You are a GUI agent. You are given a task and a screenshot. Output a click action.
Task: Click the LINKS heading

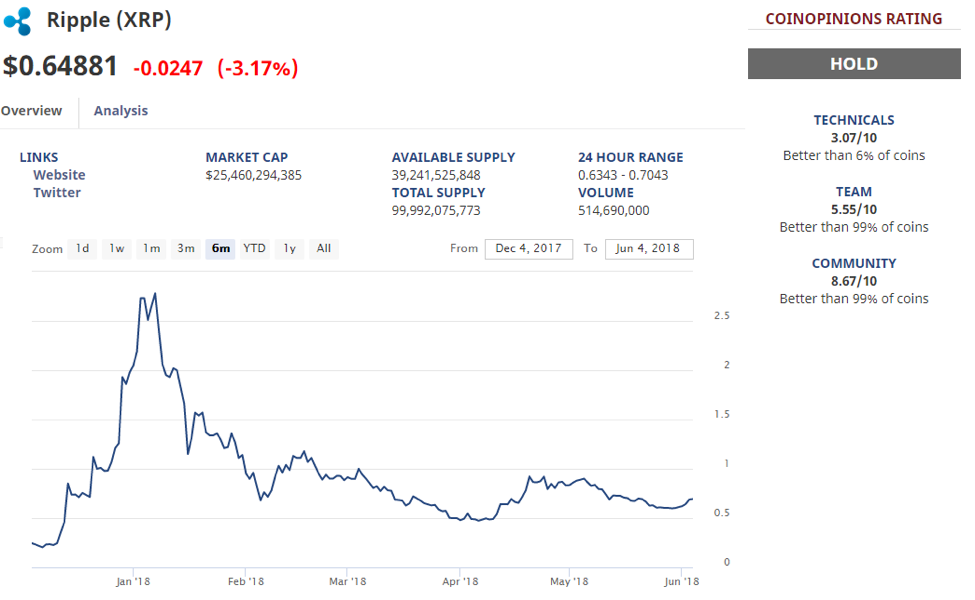[39, 157]
